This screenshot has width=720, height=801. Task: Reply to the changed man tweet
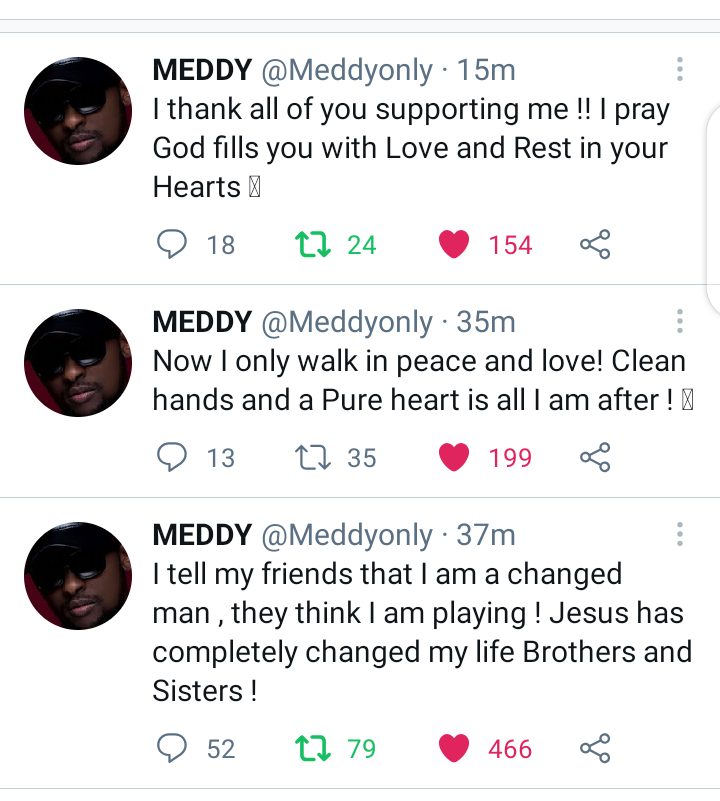173,748
